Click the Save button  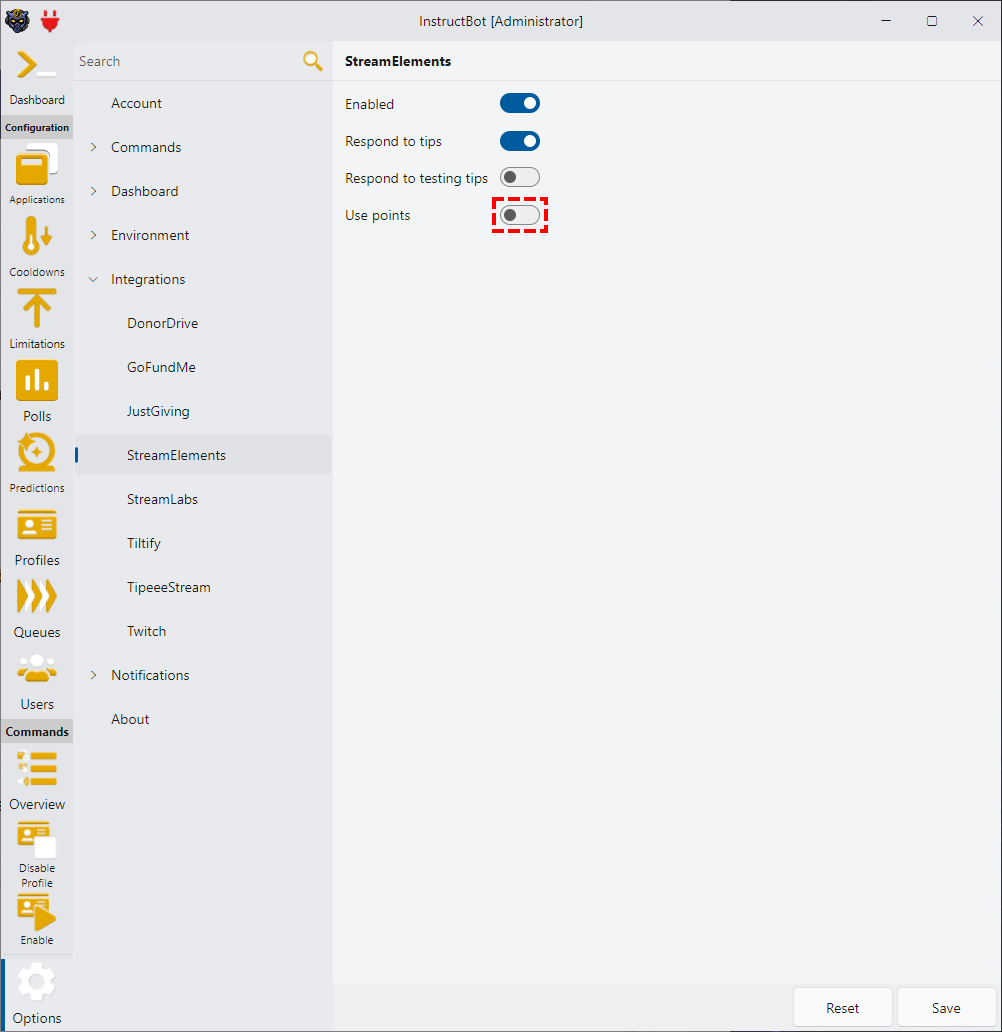pos(946,1008)
